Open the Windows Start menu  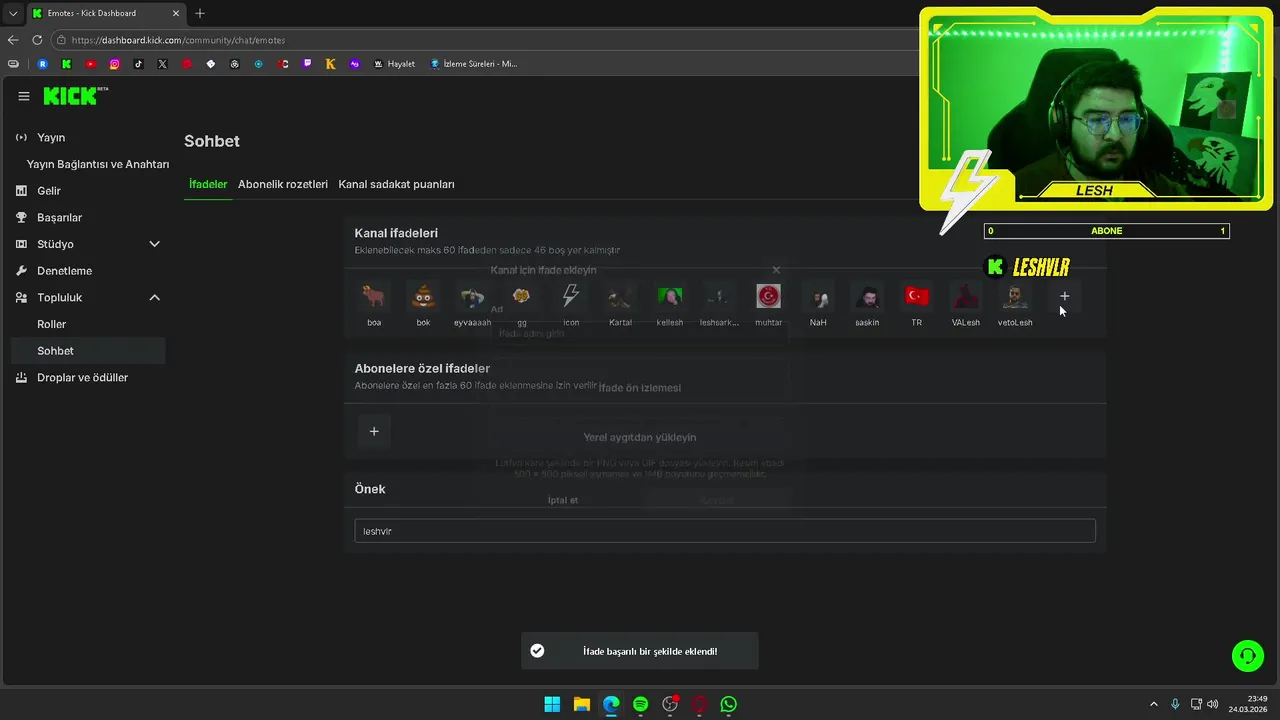point(552,704)
